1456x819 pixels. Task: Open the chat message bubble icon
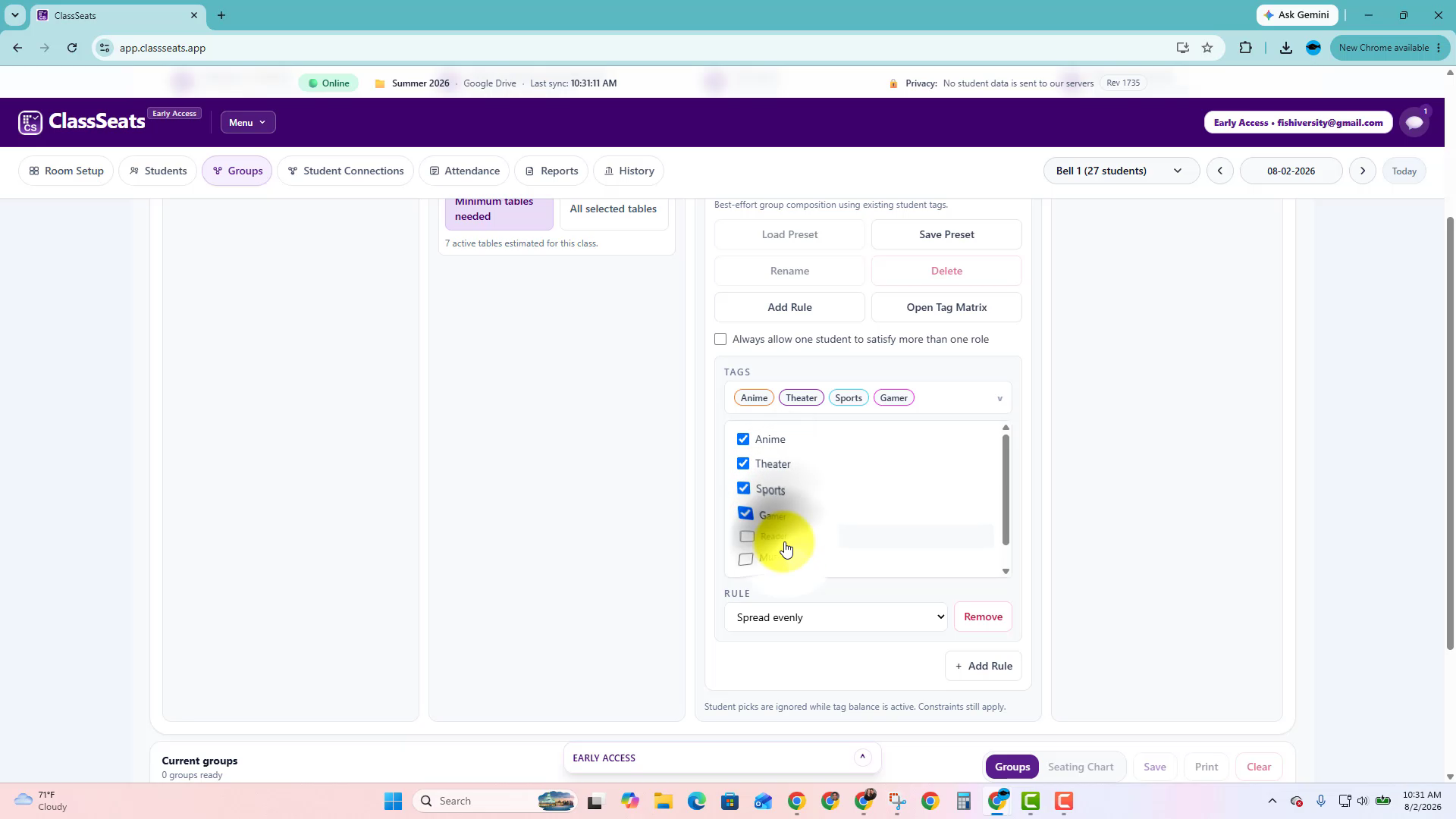[x=1414, y=122]
